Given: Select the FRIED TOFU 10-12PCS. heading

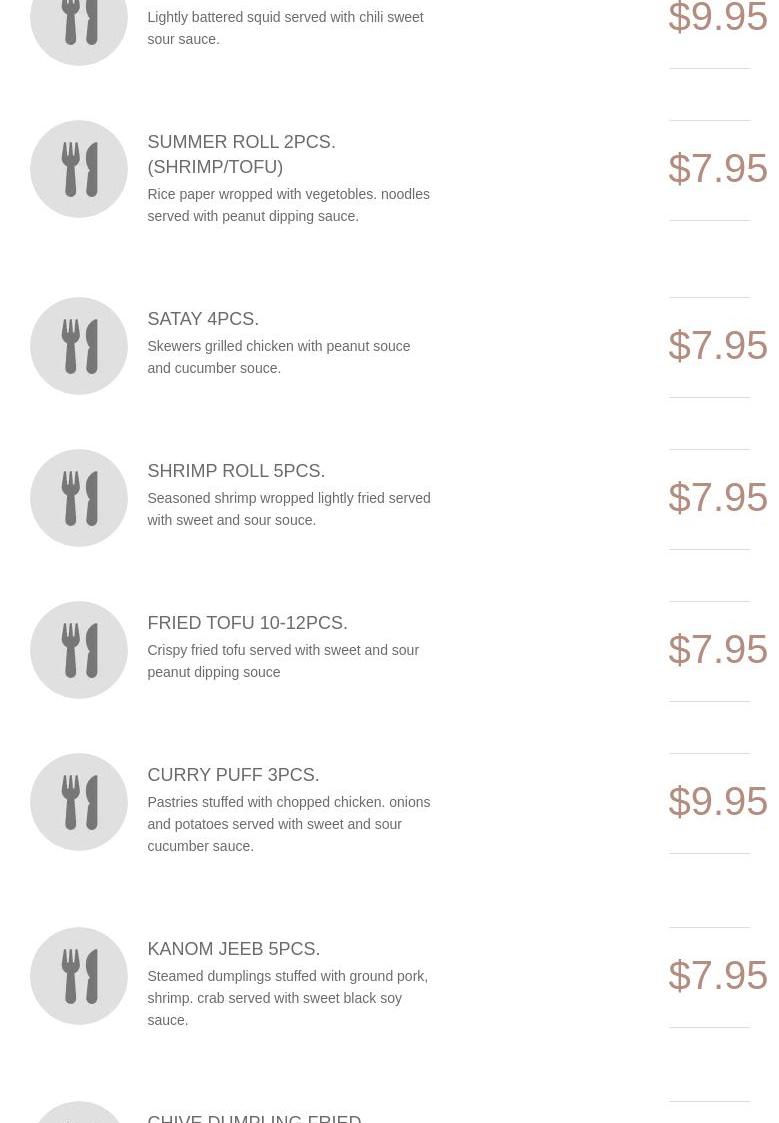Looking at the screenshot, I should 247,623.
